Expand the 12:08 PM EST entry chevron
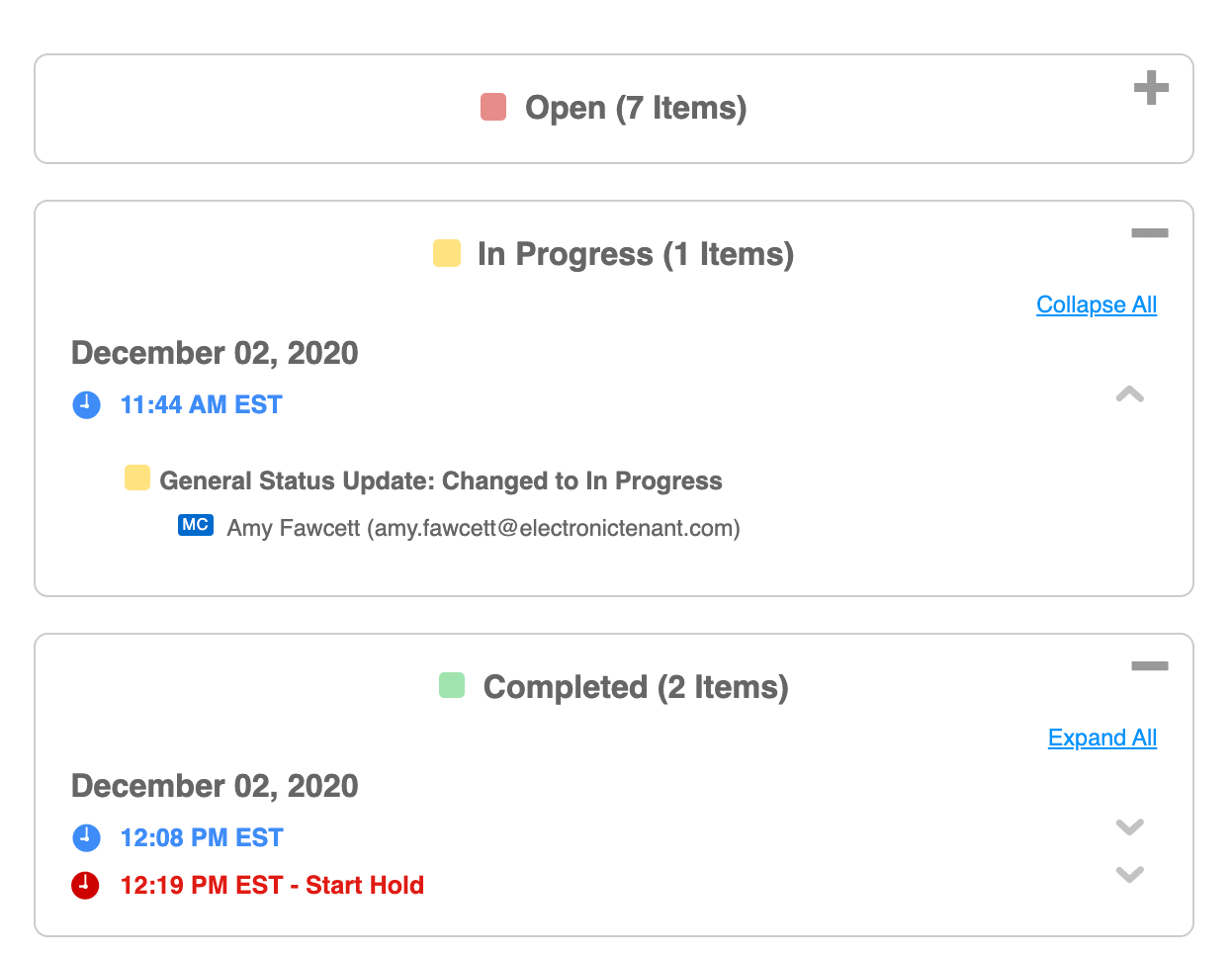Viewport: 1232px width, 955px height. click(1129, 826)
